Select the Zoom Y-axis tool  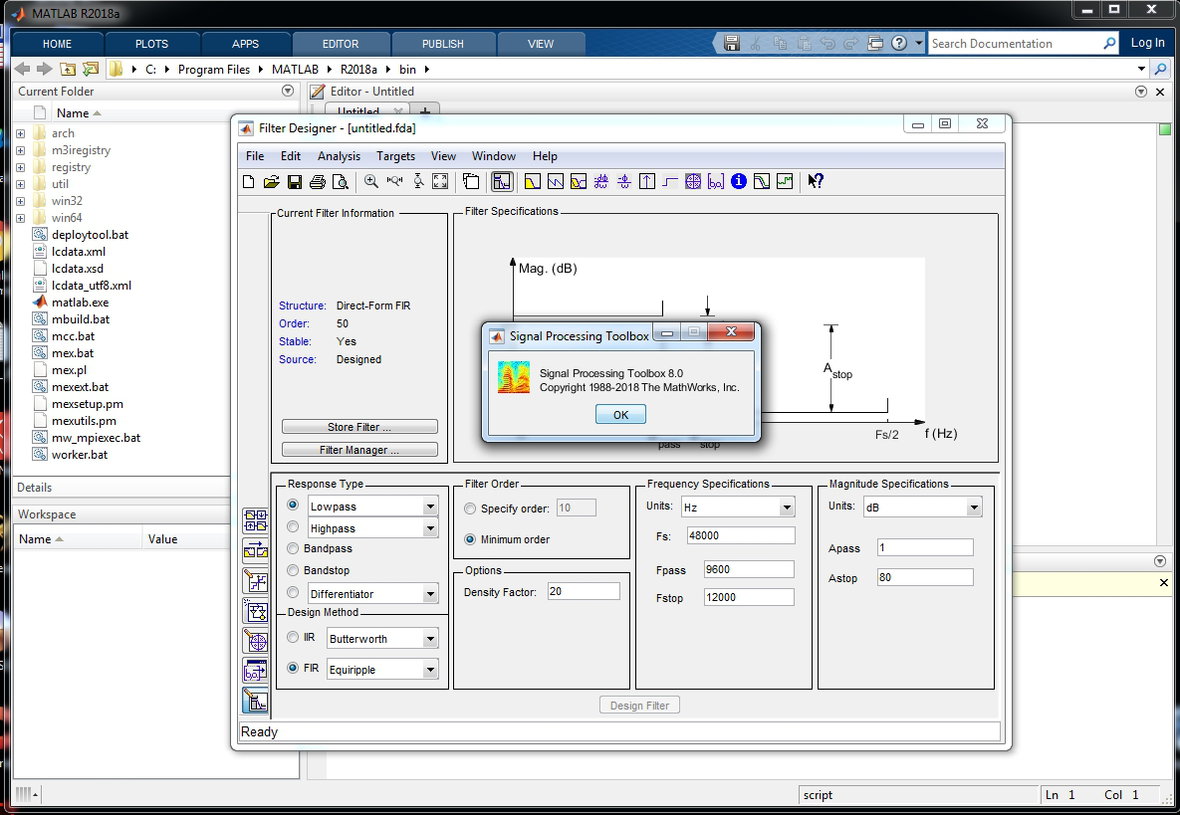(x=418, y=181)
